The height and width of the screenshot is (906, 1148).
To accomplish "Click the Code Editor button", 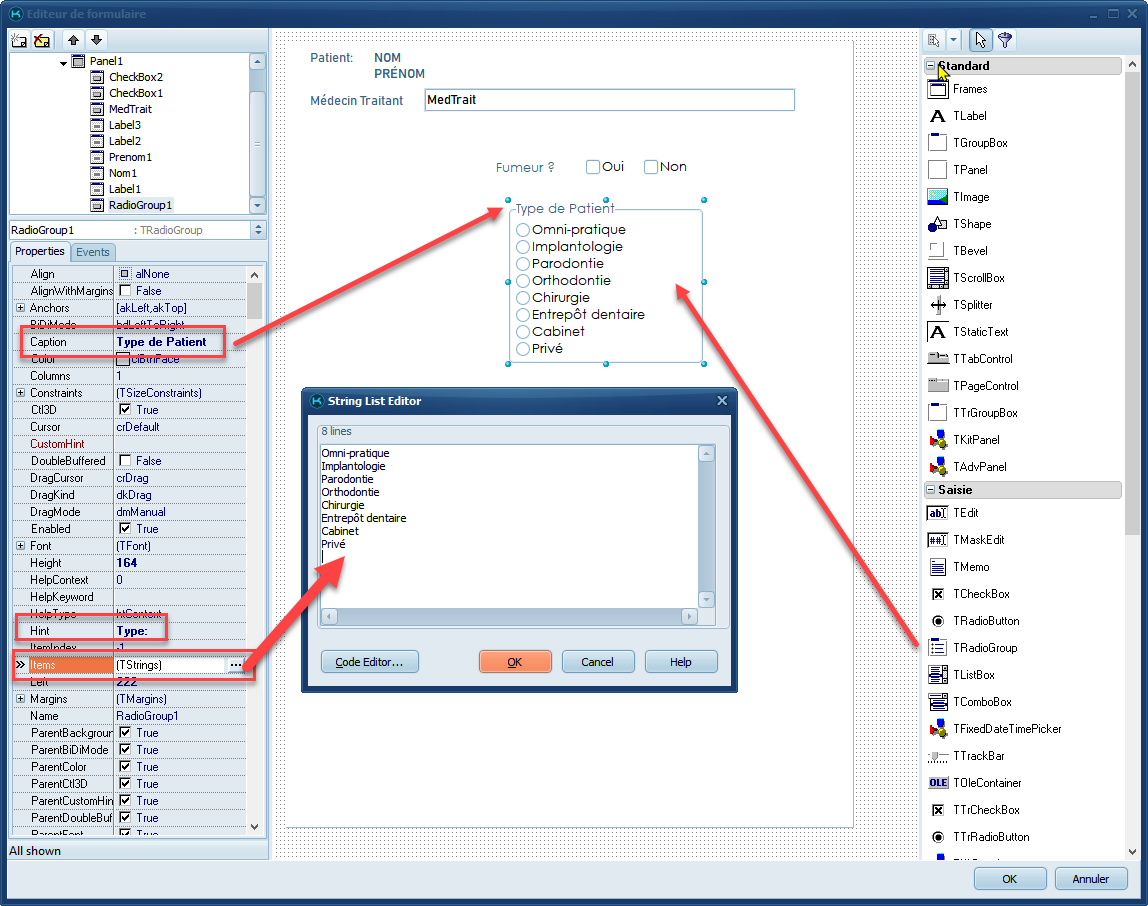I will coord(369,662).
